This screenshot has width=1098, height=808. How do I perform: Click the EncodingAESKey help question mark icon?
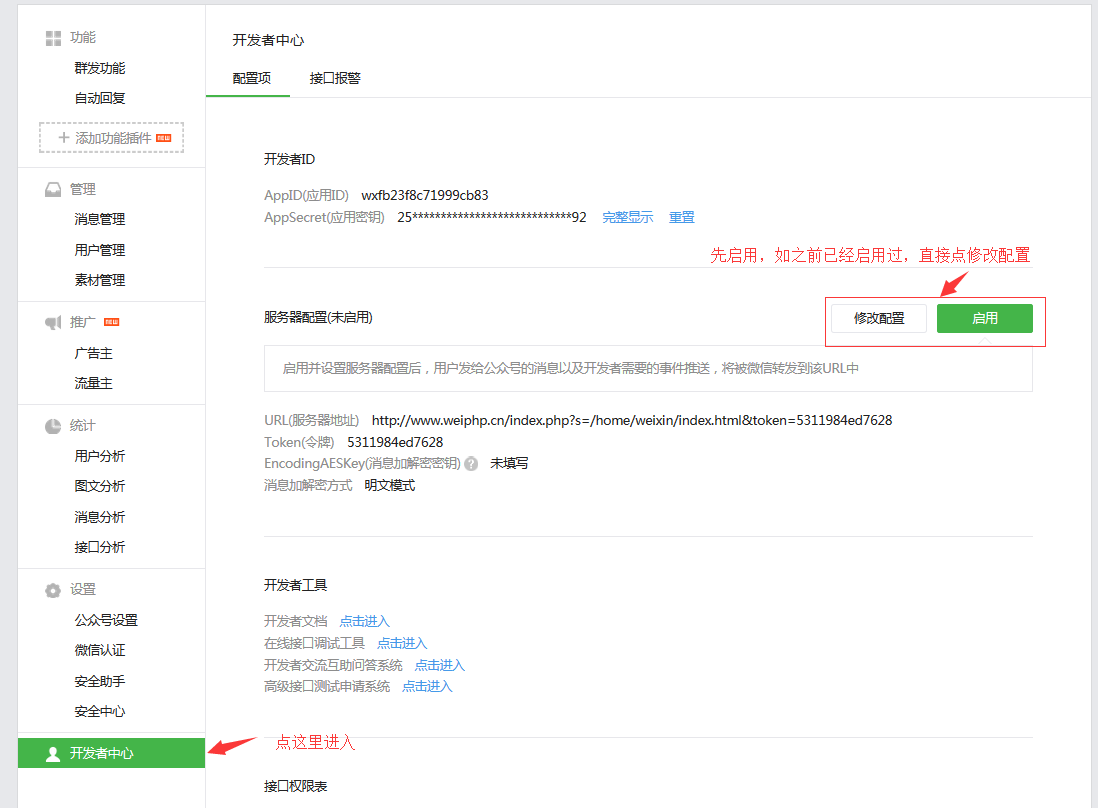pos(471,464)
